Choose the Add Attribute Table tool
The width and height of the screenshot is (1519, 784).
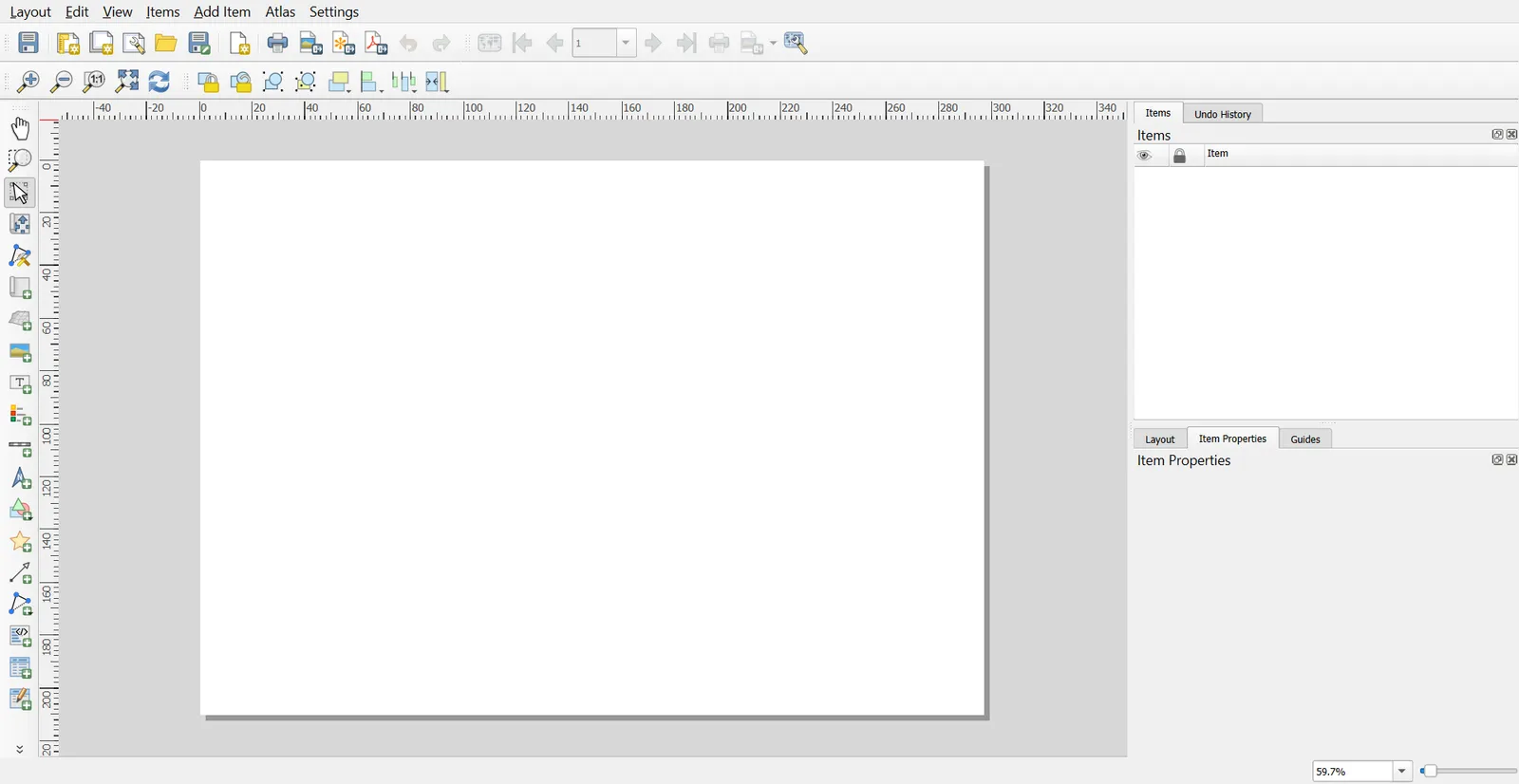pos(20,668)
